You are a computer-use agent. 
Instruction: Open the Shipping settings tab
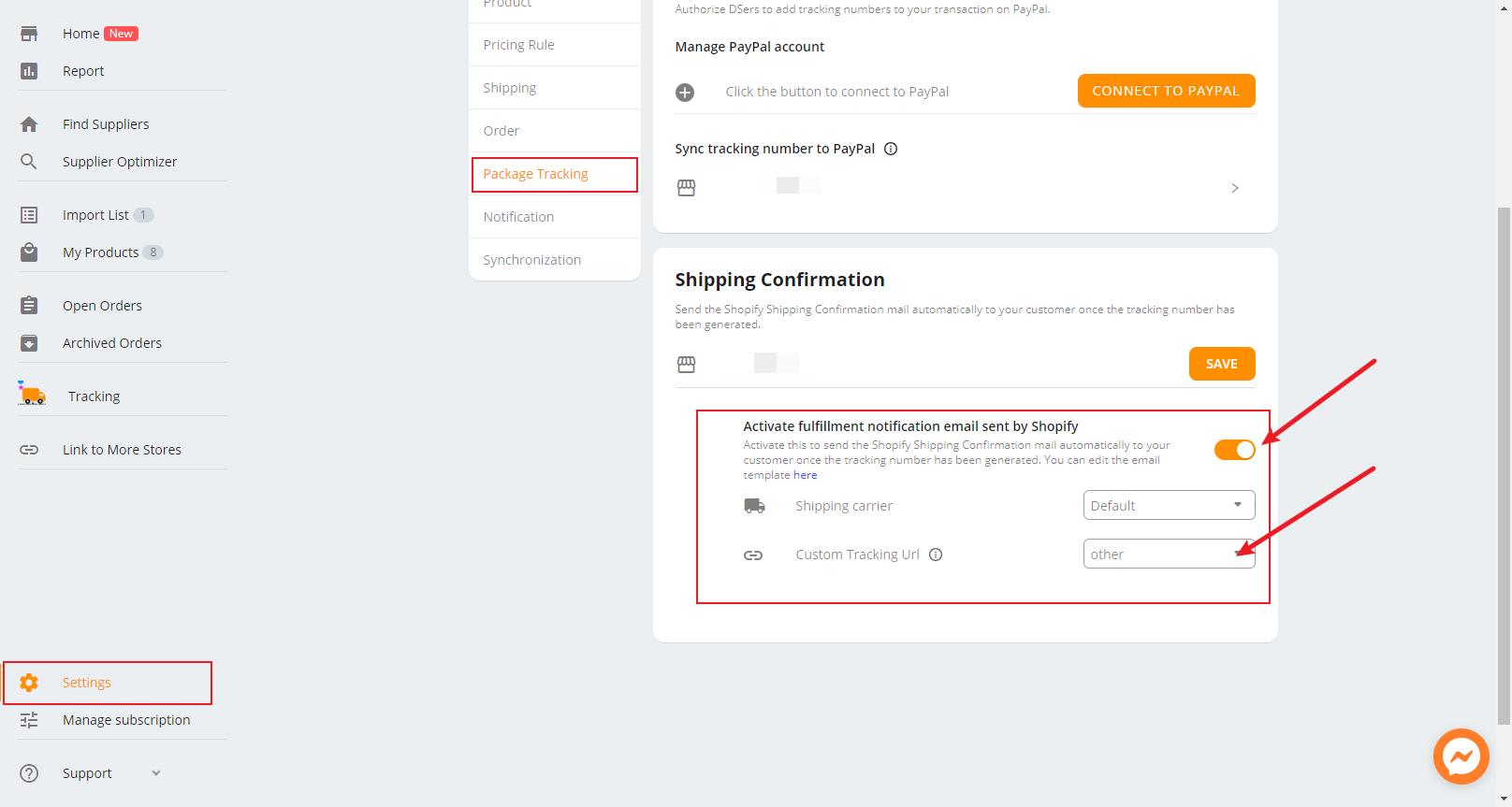(555, 88)
